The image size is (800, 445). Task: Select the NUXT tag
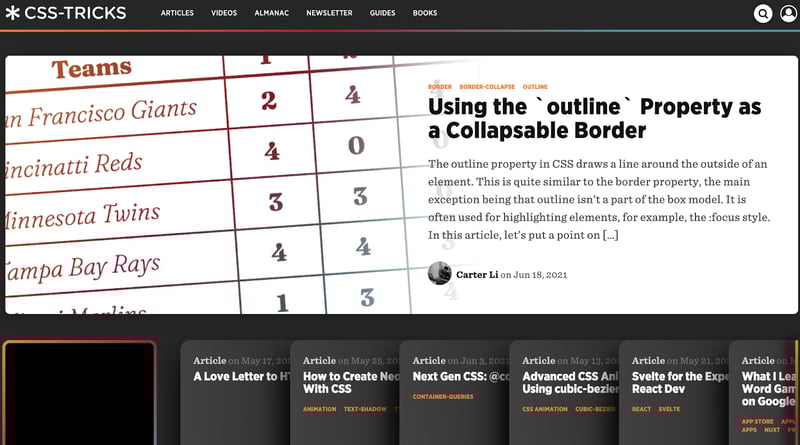(x=771, y=430)
